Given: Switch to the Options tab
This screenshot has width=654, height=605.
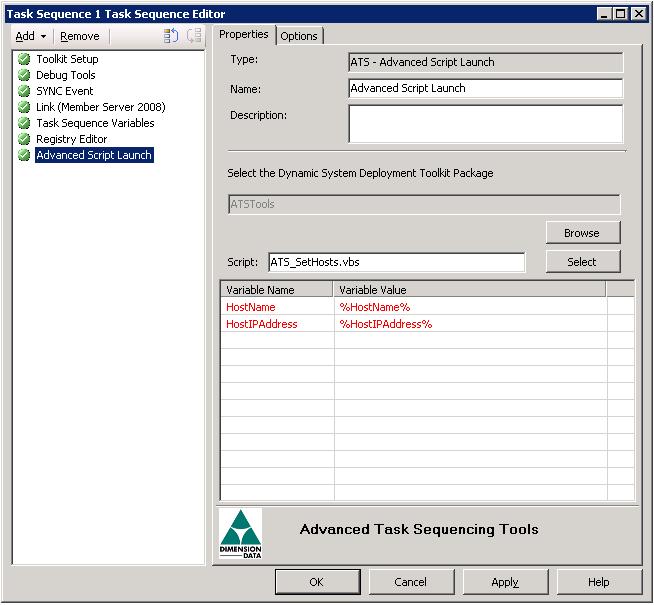Looking at the screenshot, I should pos(299,36).
